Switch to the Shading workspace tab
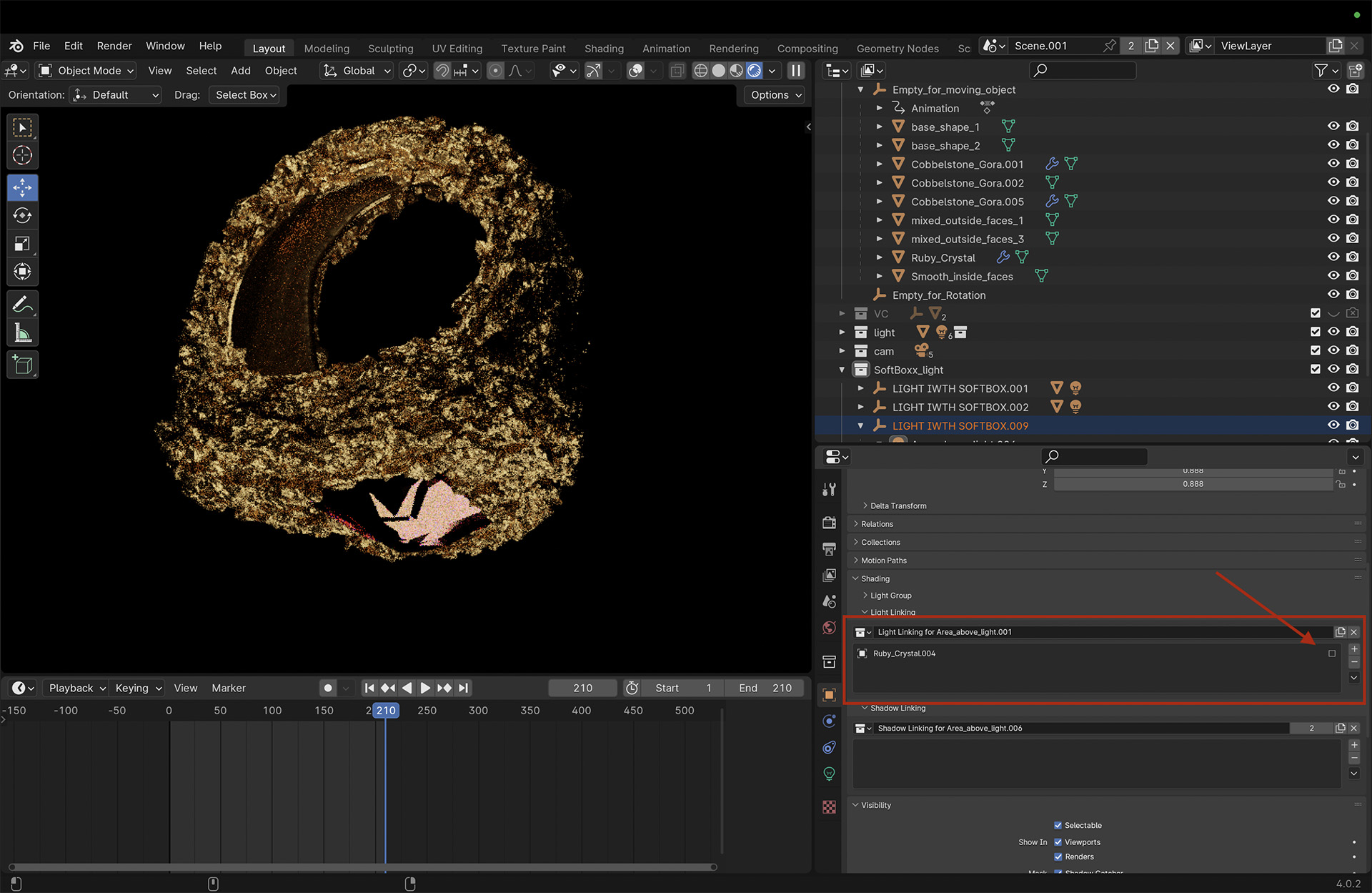 [x=604, y=49]
